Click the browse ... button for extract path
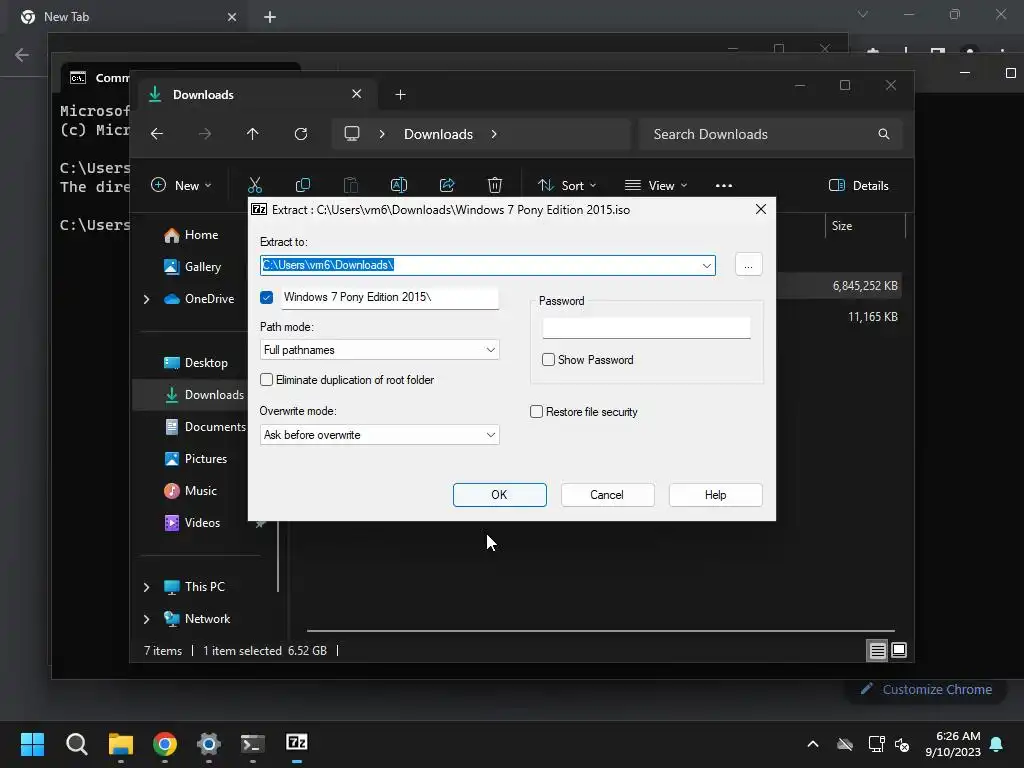 click(x=748, y=264)
